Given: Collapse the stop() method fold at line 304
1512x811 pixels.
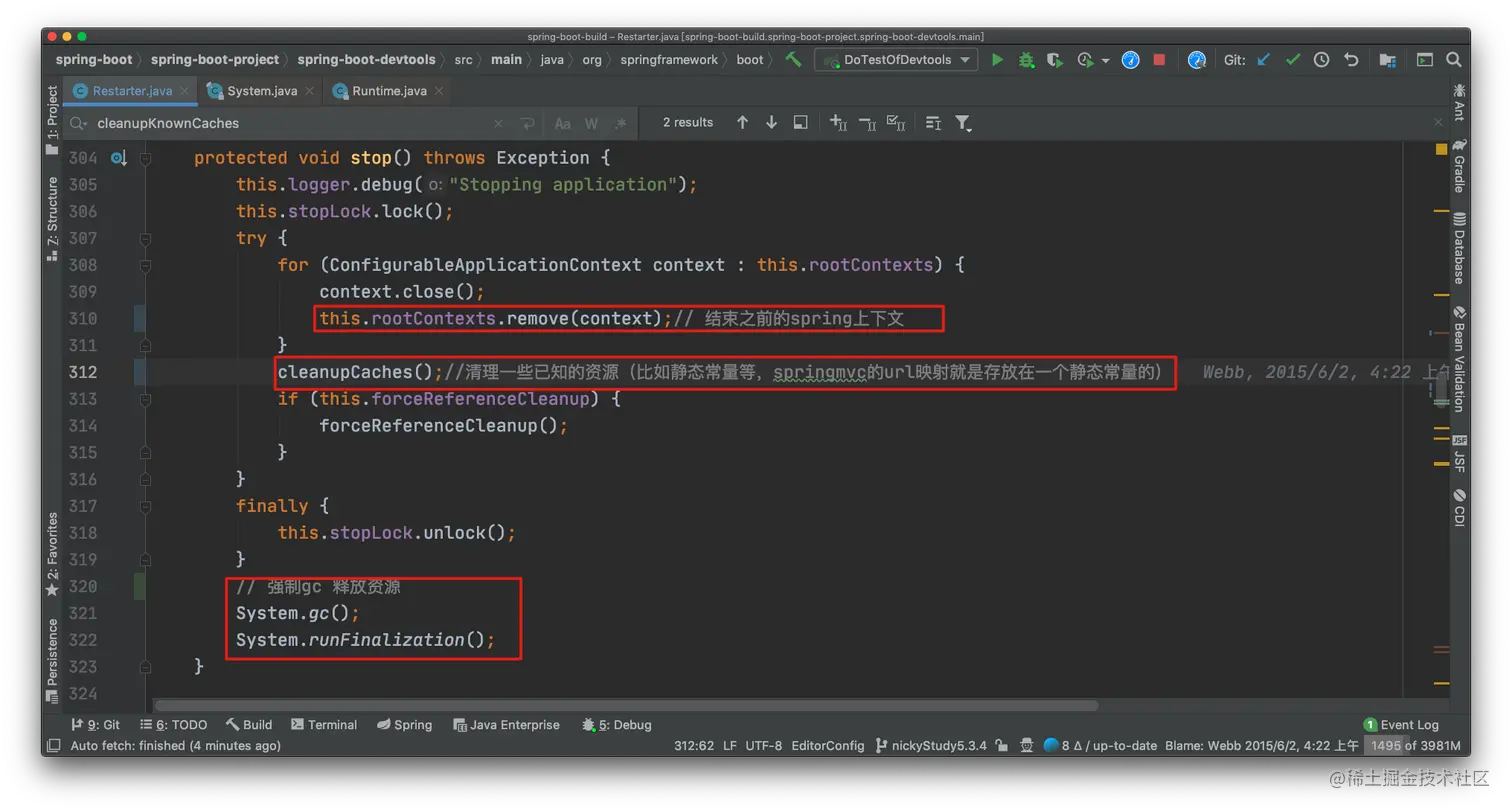Looking at the screenshot, I should 146,158.
